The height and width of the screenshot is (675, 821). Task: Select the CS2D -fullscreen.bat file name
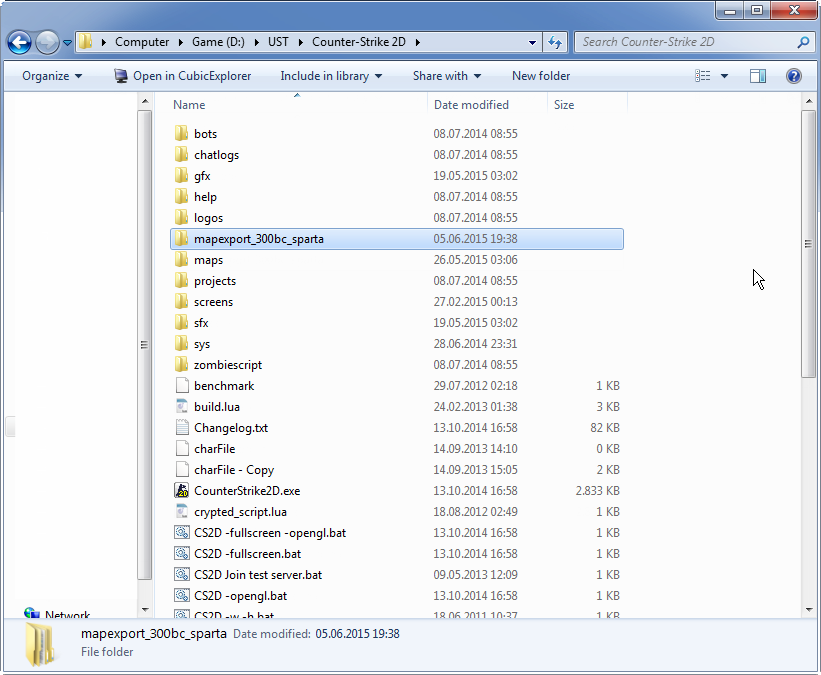[x=247, y=554]
